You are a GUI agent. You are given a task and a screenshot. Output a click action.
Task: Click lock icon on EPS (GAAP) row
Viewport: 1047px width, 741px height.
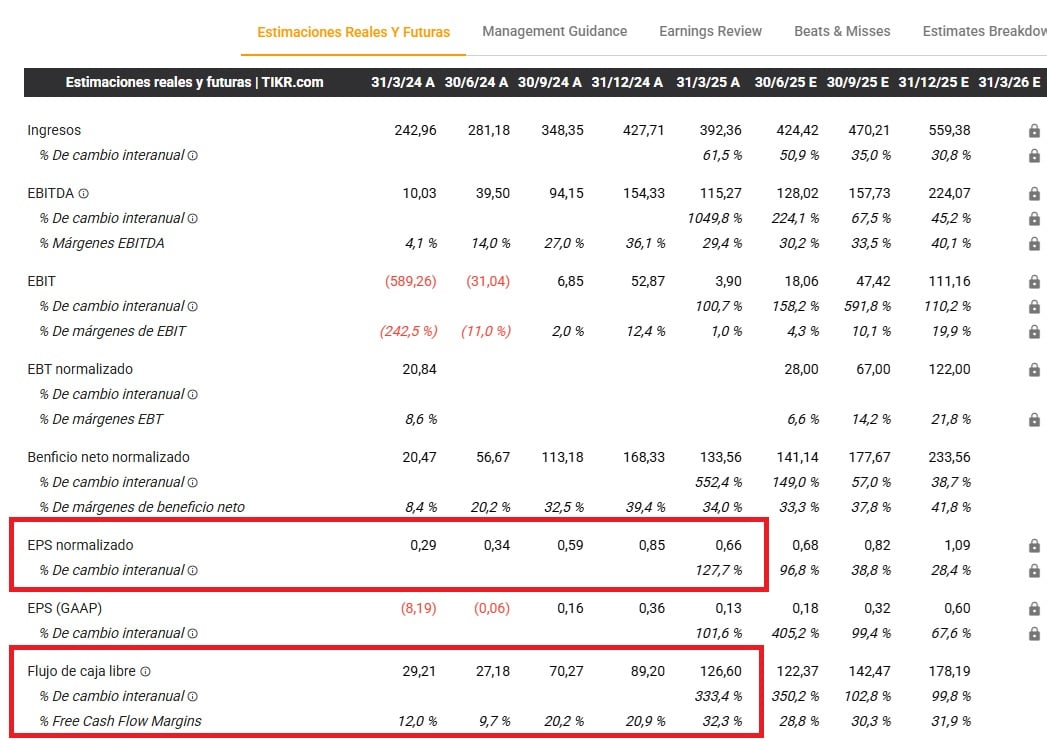tap(1034, 609)
